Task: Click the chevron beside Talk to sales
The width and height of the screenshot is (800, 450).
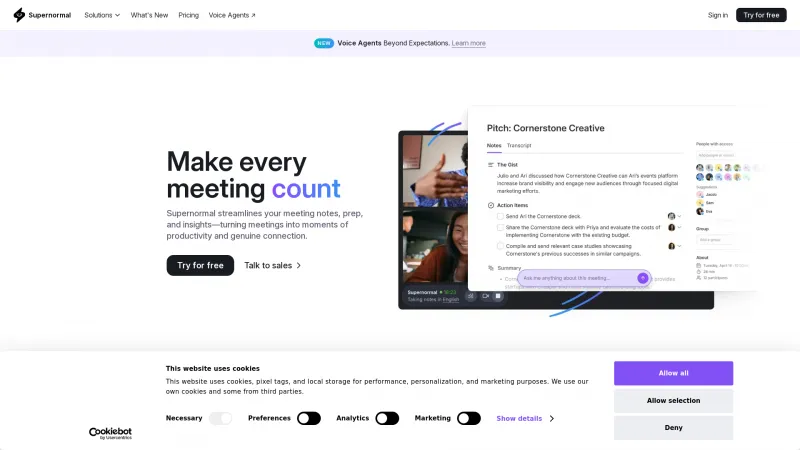Action: point(298,265)
